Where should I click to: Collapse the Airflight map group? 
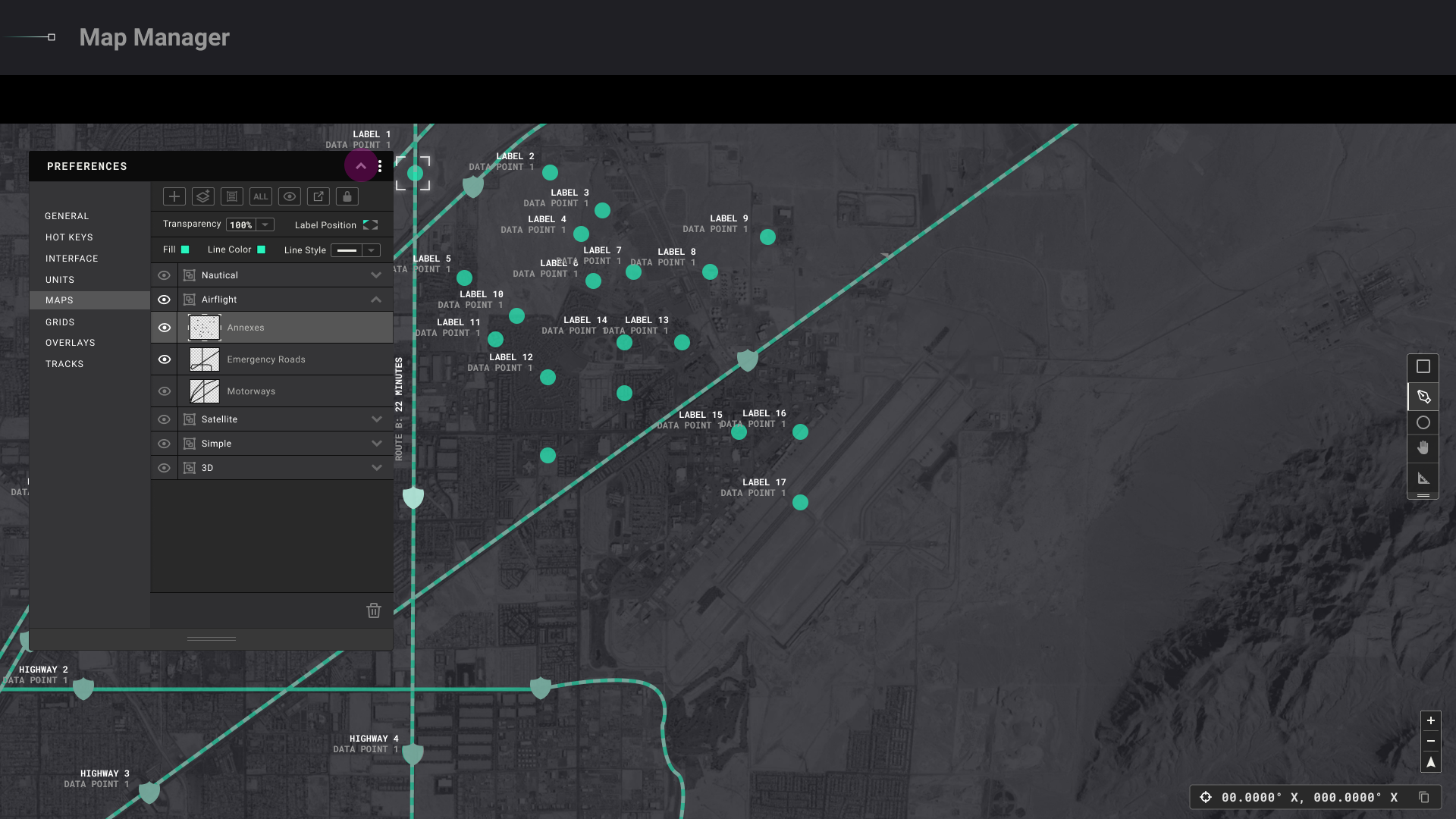tap(376, 300)
